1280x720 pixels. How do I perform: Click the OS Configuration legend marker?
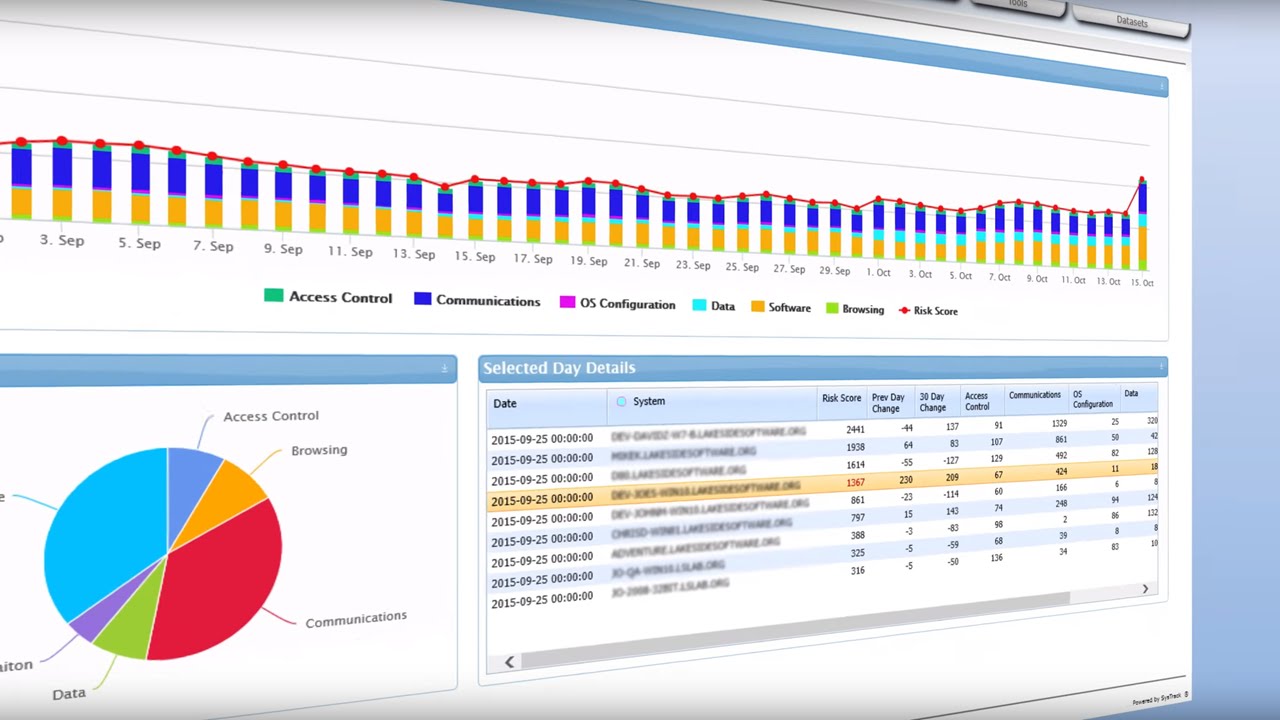567,302
